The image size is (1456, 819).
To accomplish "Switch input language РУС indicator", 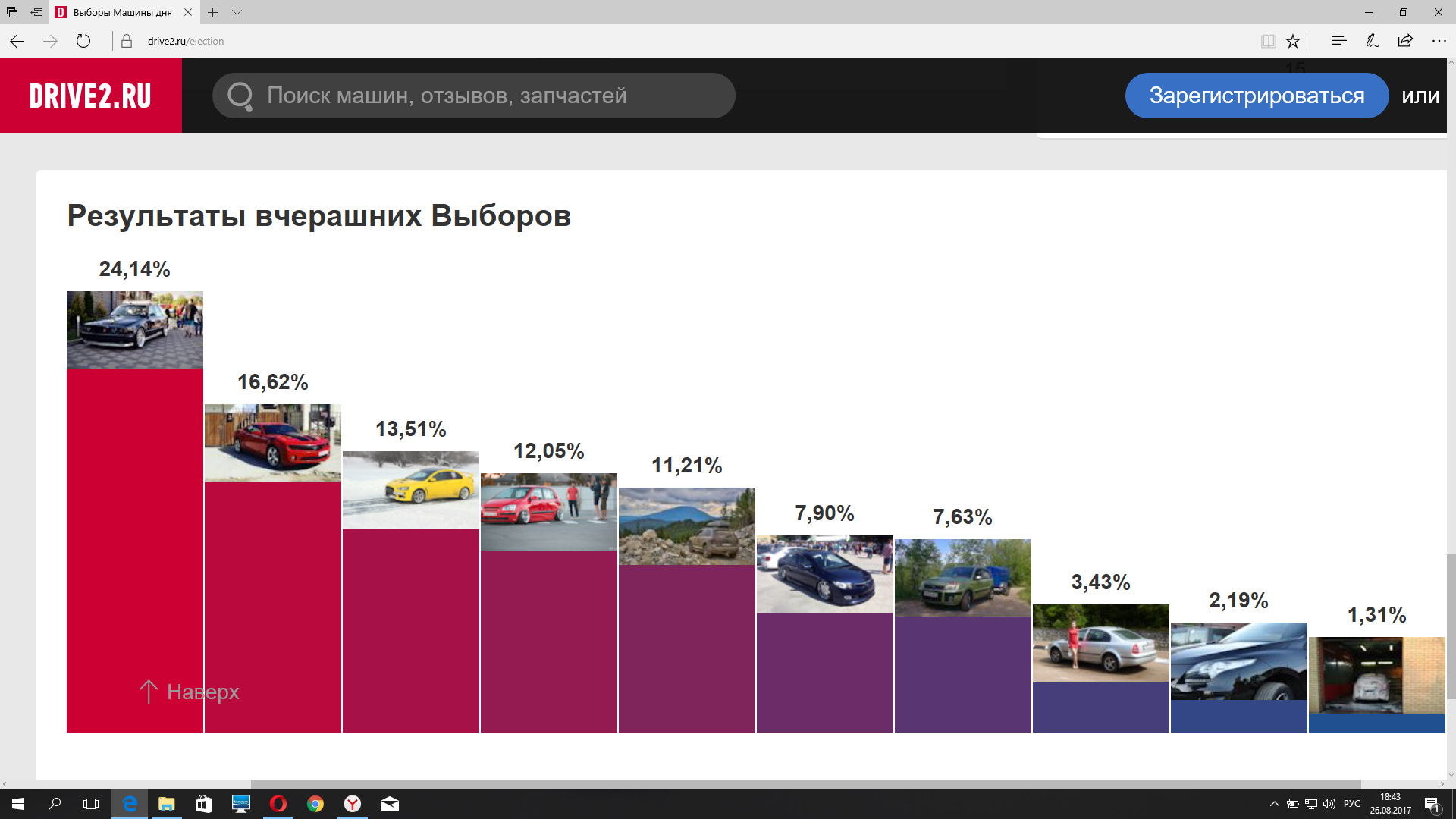I will coord(1352,804).
